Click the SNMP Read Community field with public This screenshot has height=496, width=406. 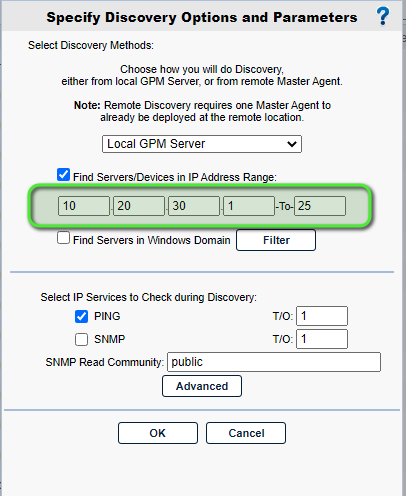pyautogui.click(x=274, y=362)
